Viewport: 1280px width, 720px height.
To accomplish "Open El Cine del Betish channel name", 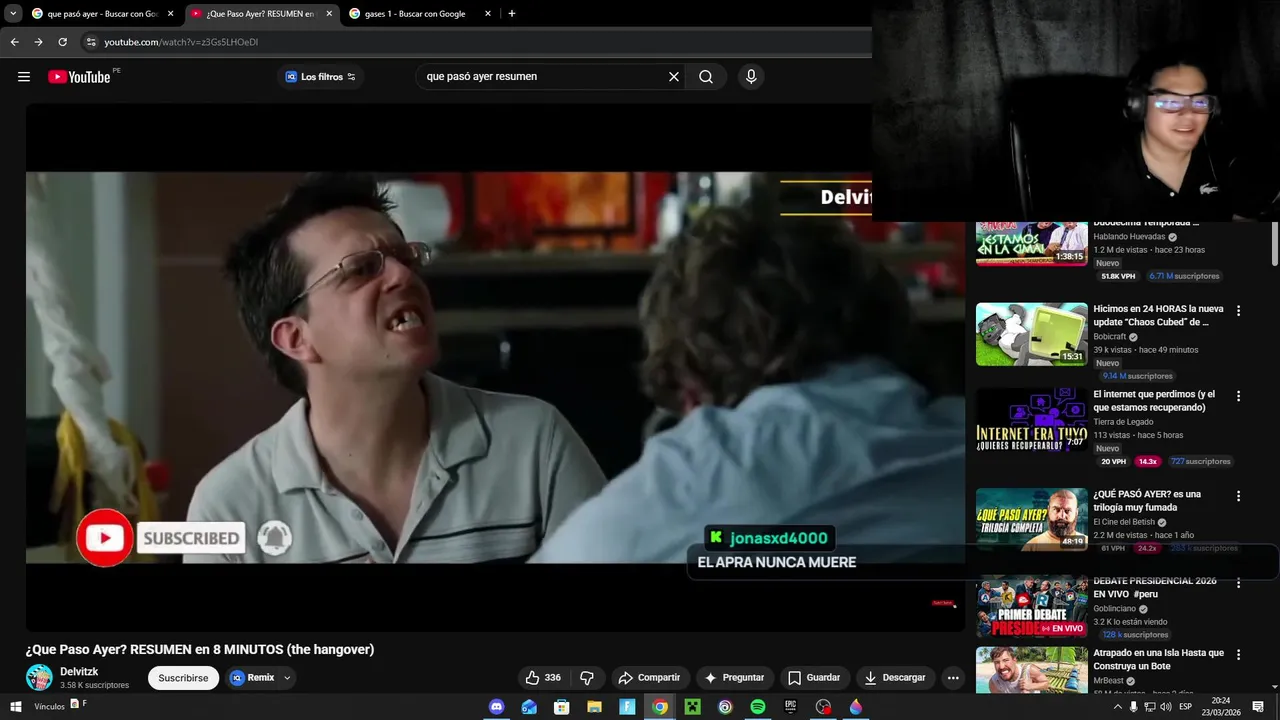I will click(1124, 522).
